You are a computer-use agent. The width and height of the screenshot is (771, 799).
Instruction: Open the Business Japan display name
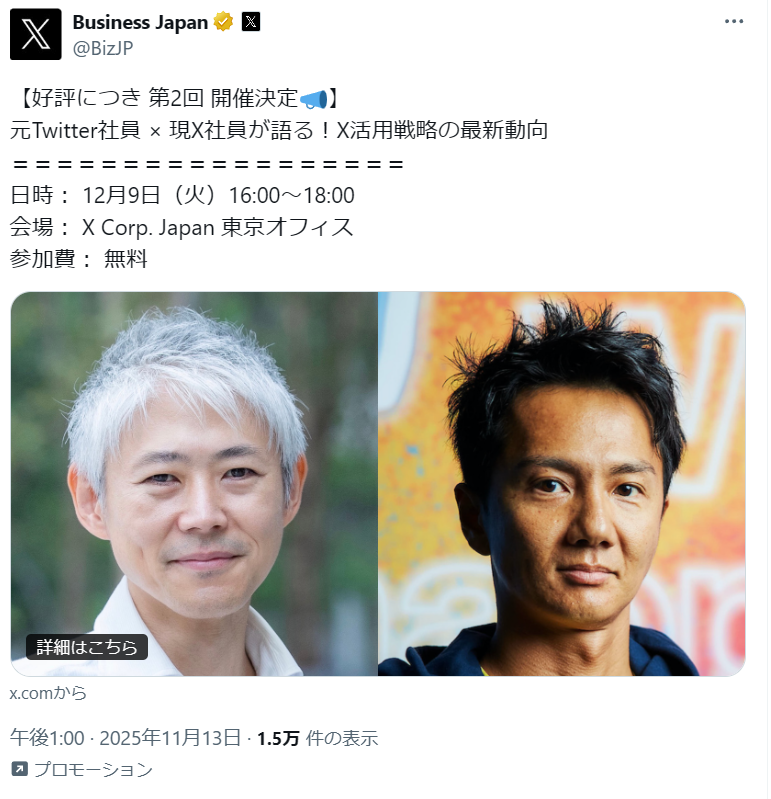point(140,22)
